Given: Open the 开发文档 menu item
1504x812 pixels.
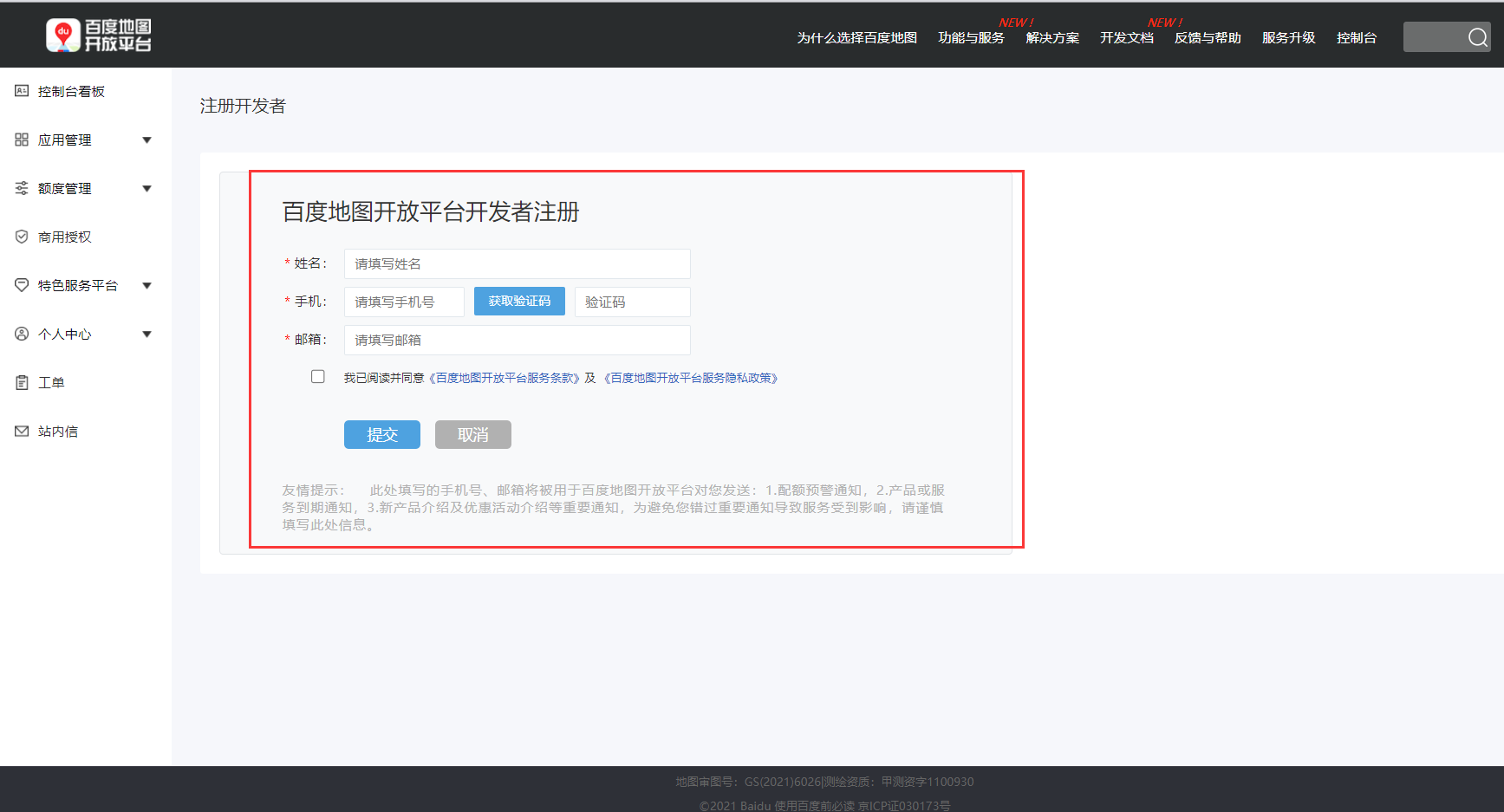Looking at the screenshot, I should click(x=1126, y=37).
